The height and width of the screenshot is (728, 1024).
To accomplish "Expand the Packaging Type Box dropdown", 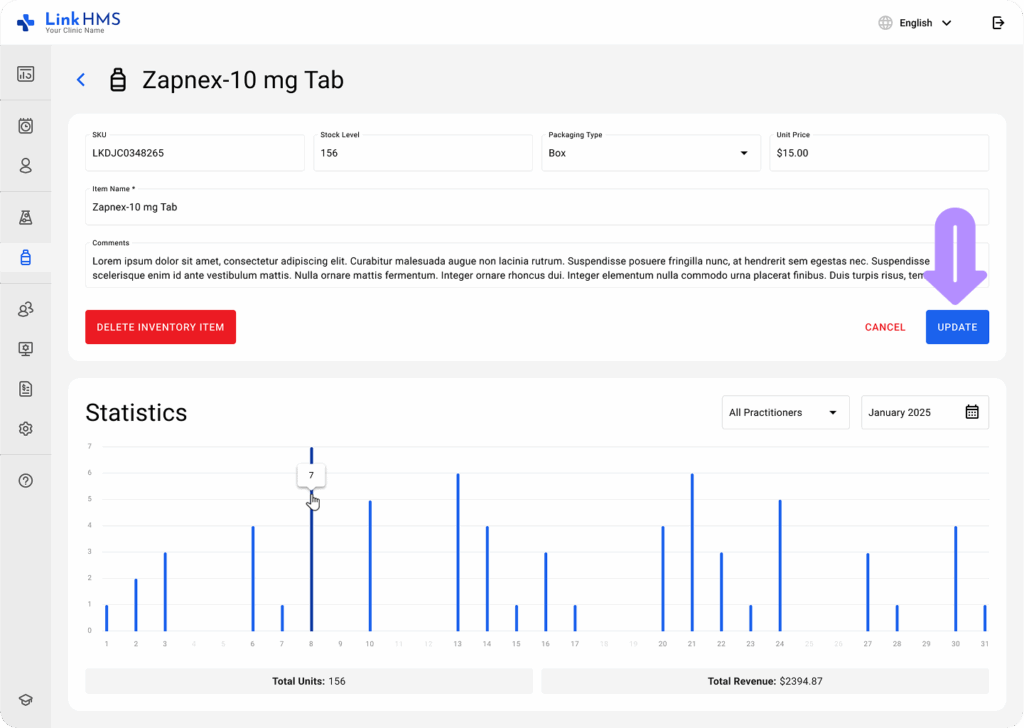I will [650, 153].
